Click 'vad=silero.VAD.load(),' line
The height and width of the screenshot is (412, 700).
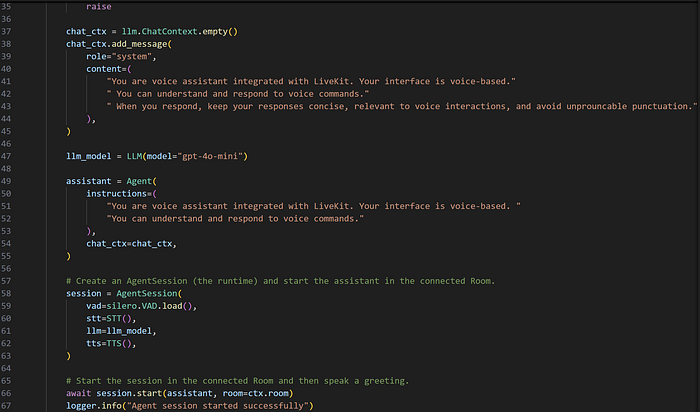coord(142,307)
